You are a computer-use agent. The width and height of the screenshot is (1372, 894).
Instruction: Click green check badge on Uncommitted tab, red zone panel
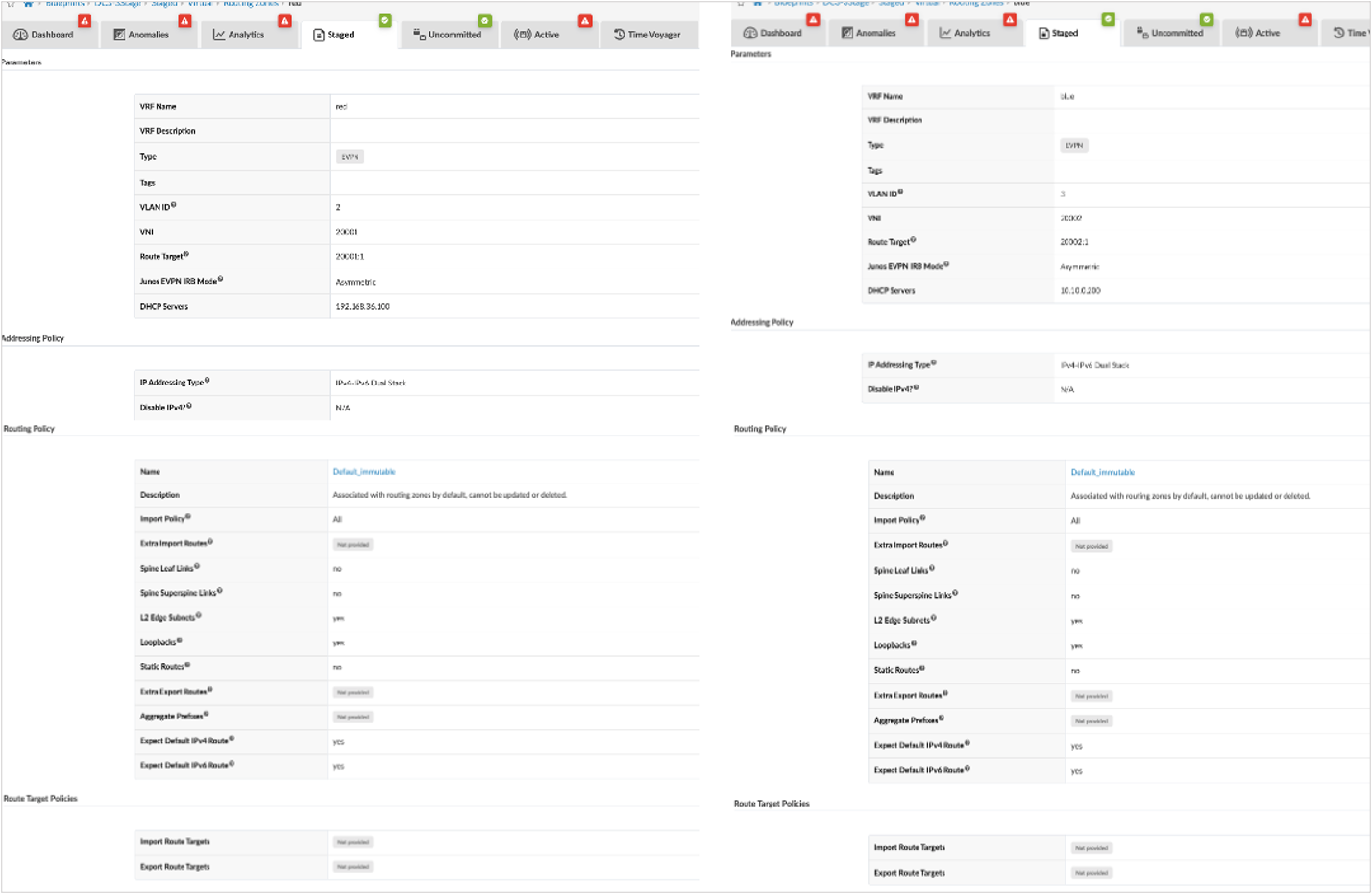pos(484,20)
